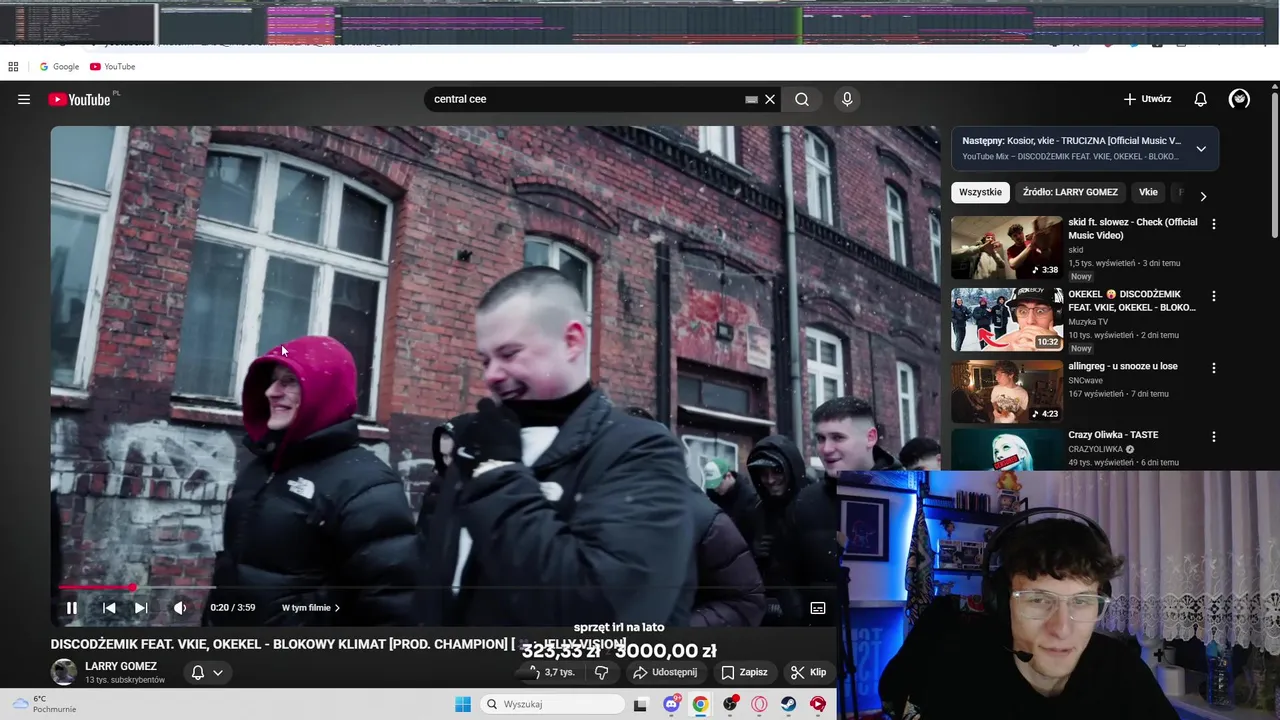The width and height of the screenshot is (1280, 720).
Task: Select the Vkie filter chip
Action: tap(1148, 192)
